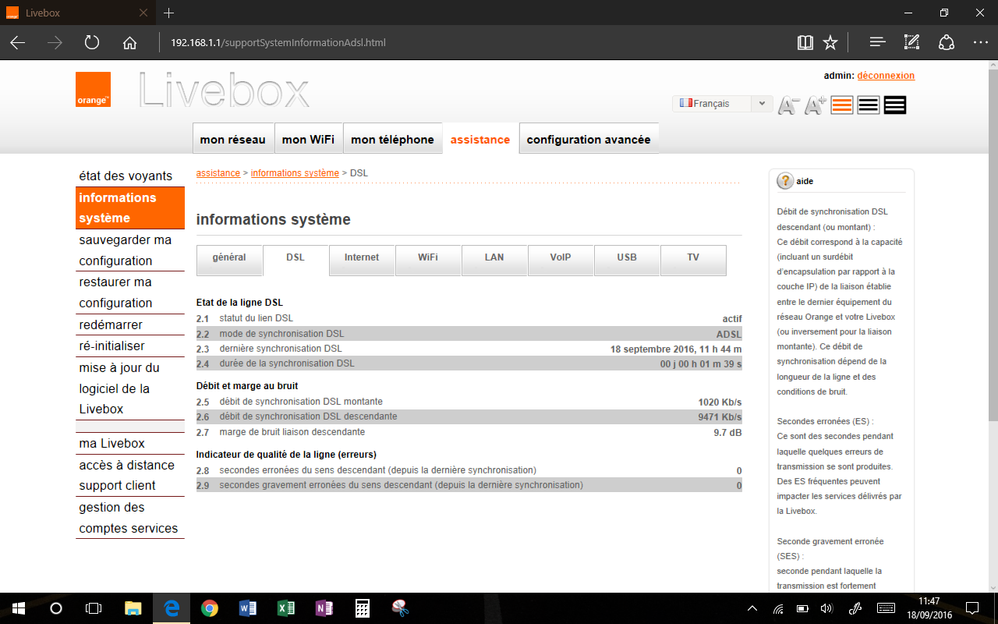This screenshot has width=998, height=624.
Task: Open accès à distance support client
Action: point(130,475)
